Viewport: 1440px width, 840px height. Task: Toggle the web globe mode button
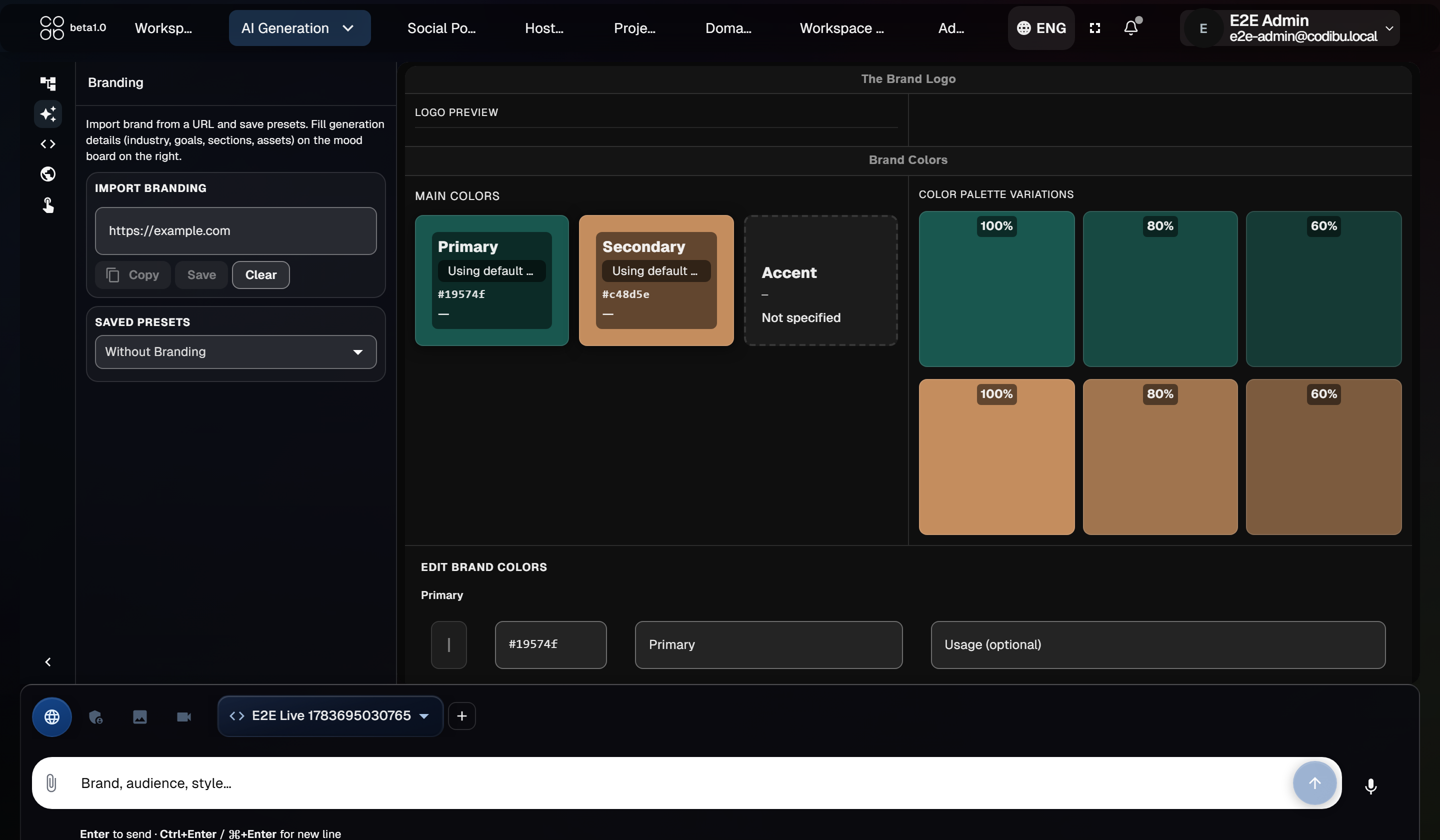(52, 716)
